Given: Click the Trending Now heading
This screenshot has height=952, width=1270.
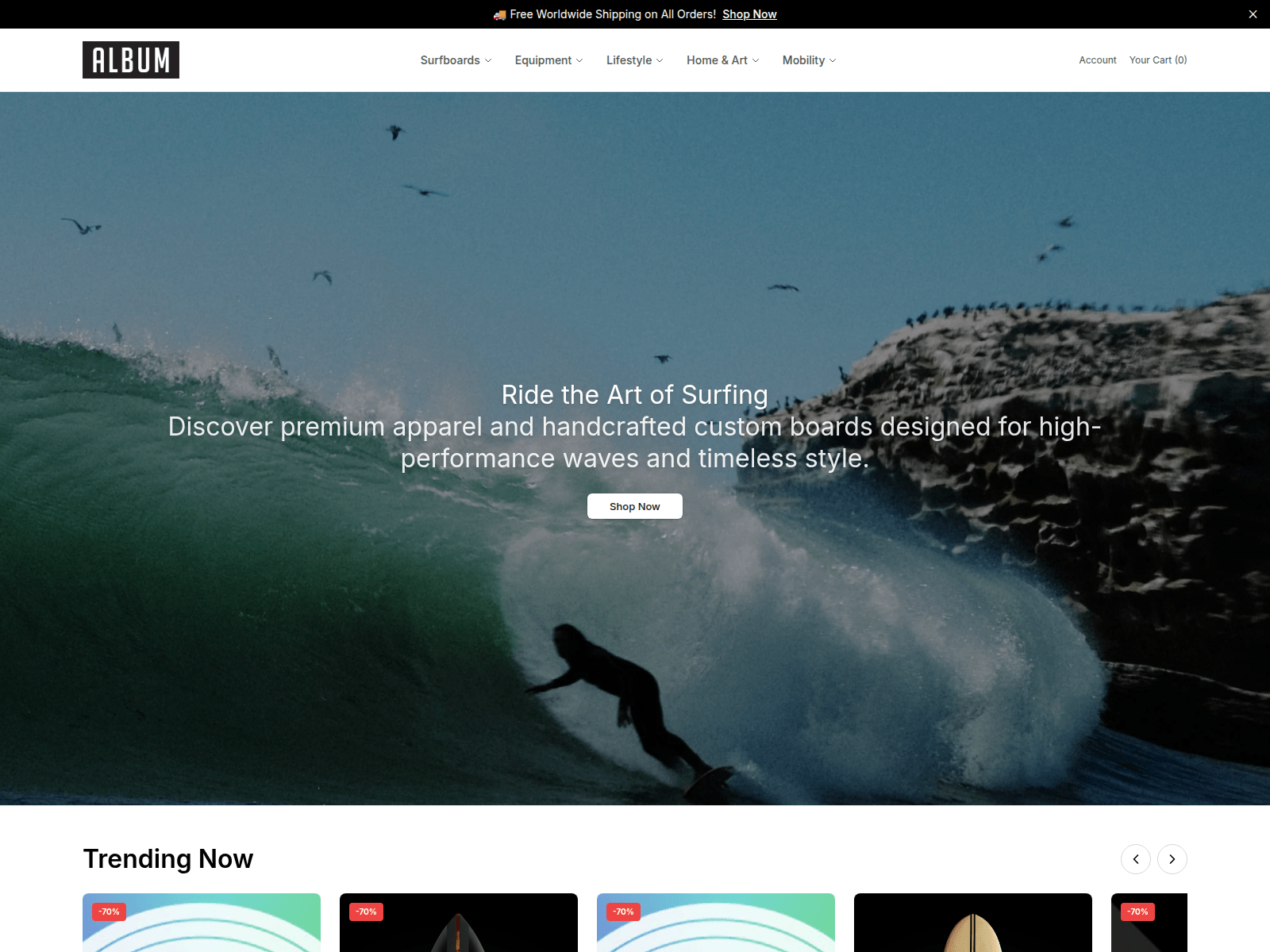Looking at the screenshot, I should pos(168,859).
